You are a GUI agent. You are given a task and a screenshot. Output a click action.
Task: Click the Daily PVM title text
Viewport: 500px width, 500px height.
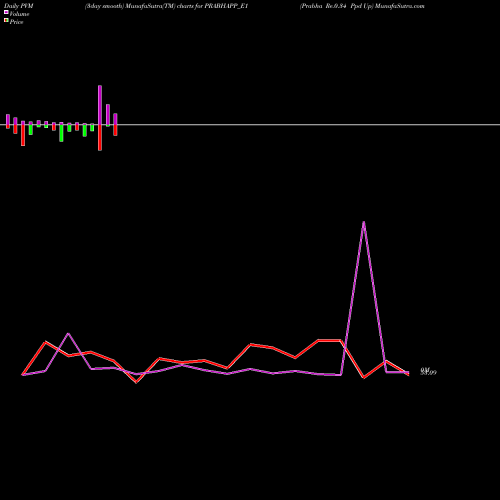(x=19, y=6)
